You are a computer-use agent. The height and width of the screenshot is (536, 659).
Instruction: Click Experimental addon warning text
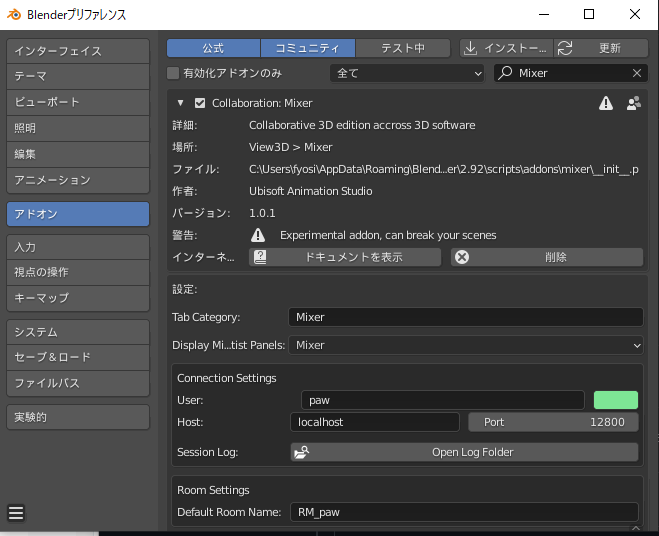click(388, 235)
